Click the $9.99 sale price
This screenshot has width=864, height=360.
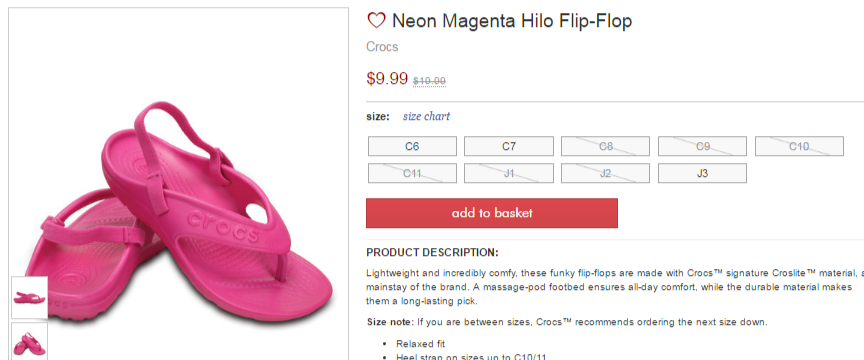[387, 78]
